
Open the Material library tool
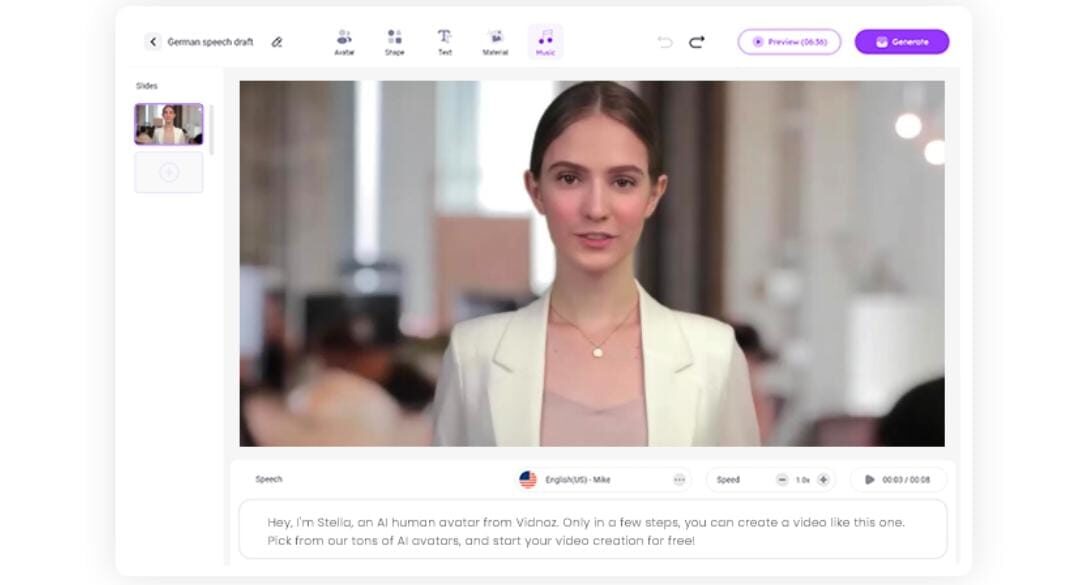[x=495, y=42]
